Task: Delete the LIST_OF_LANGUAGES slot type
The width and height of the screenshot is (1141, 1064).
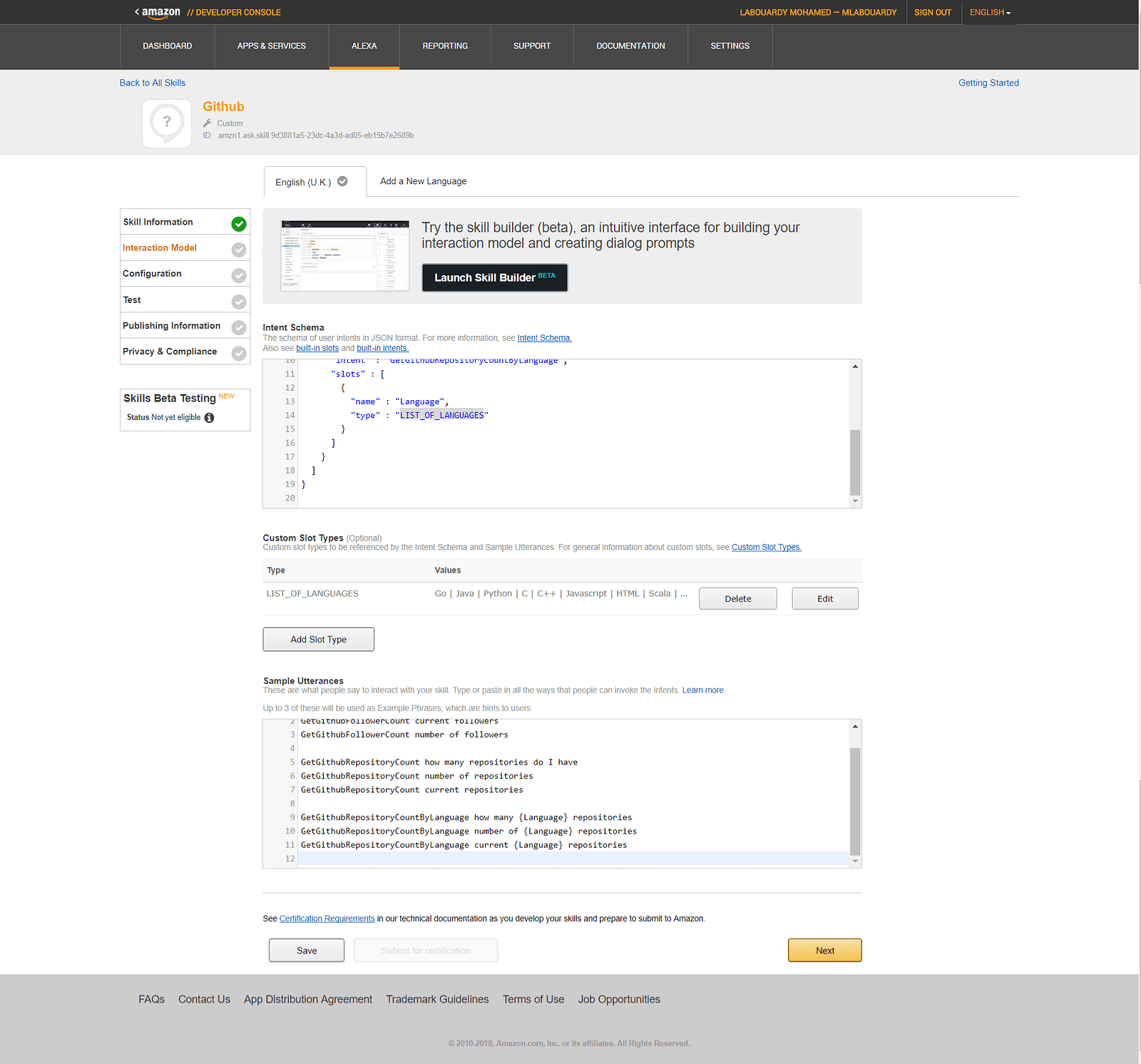Action: [x=738, y=599]
